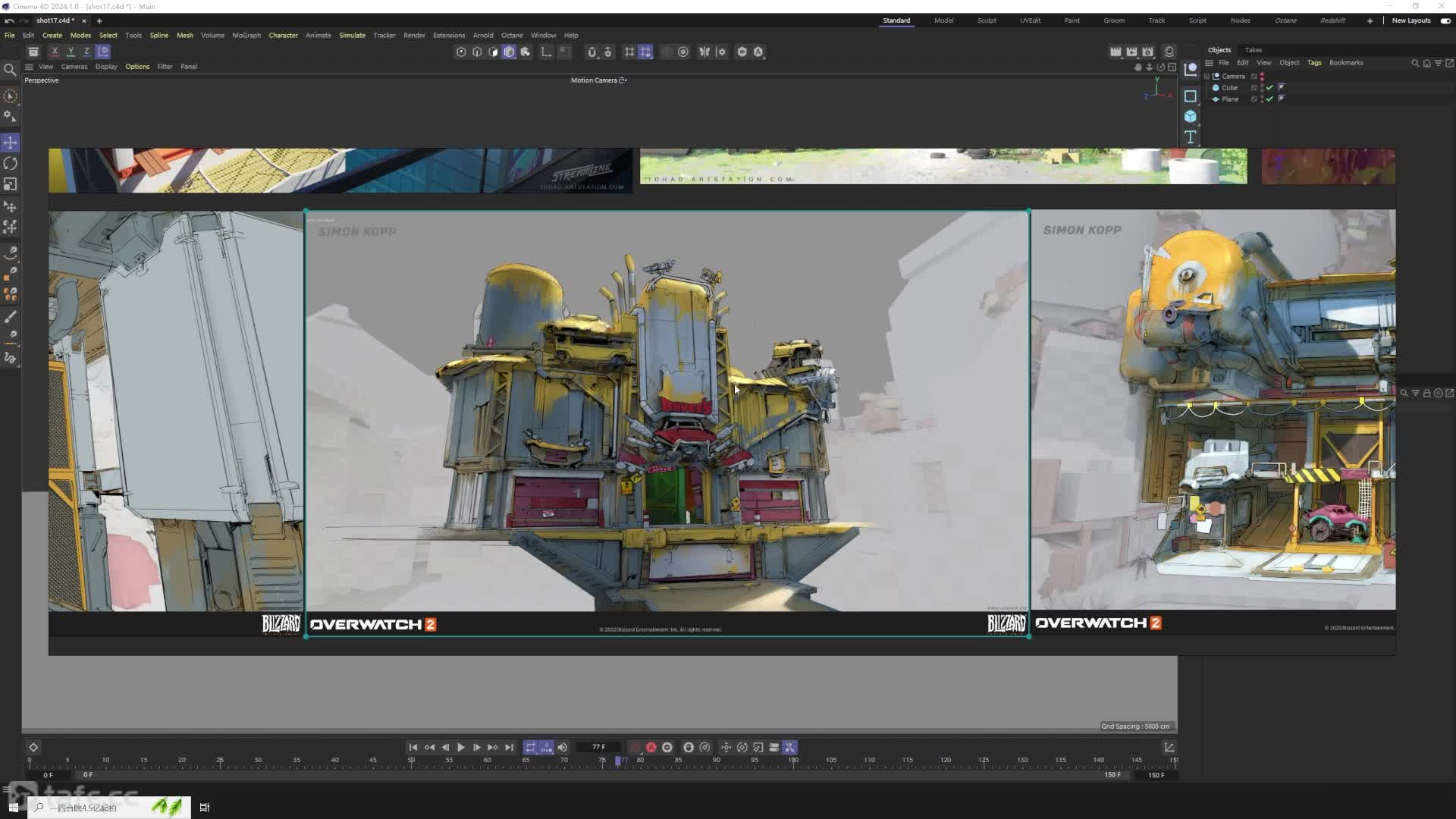Toggle the world coordinate system button
Screen dimensions: 1456x819
point(103,52)
